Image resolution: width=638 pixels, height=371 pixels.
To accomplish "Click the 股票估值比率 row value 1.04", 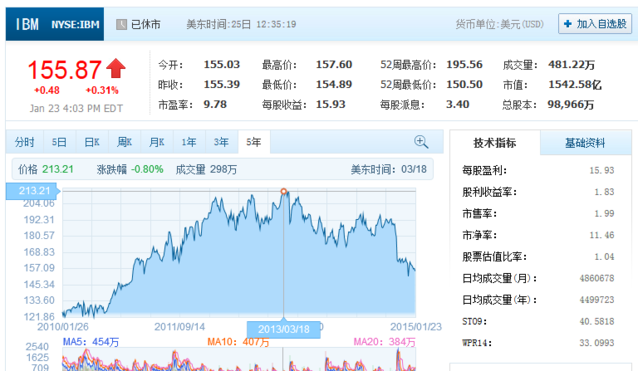I will [604, 256].
